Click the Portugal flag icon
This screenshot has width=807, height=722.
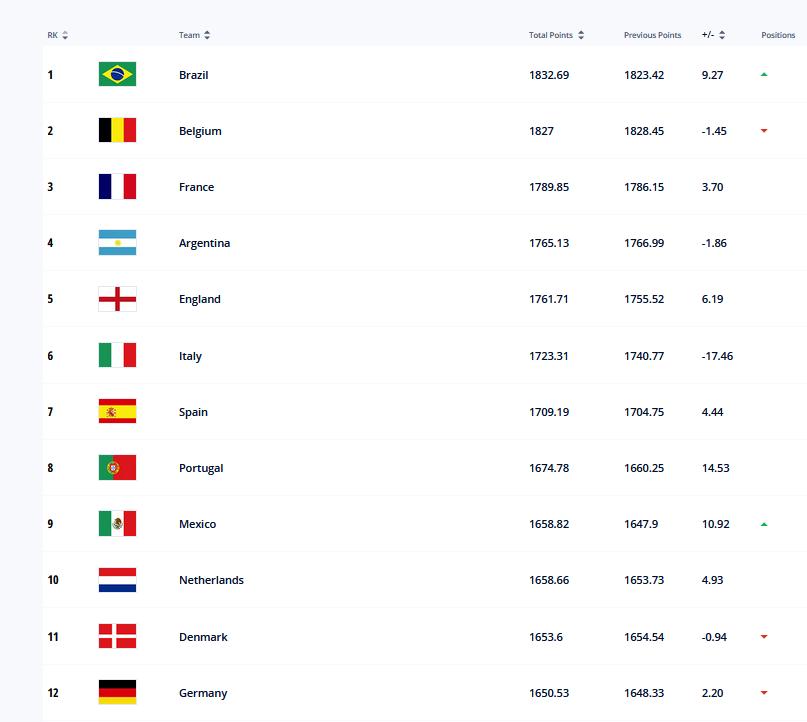(117, 468)
